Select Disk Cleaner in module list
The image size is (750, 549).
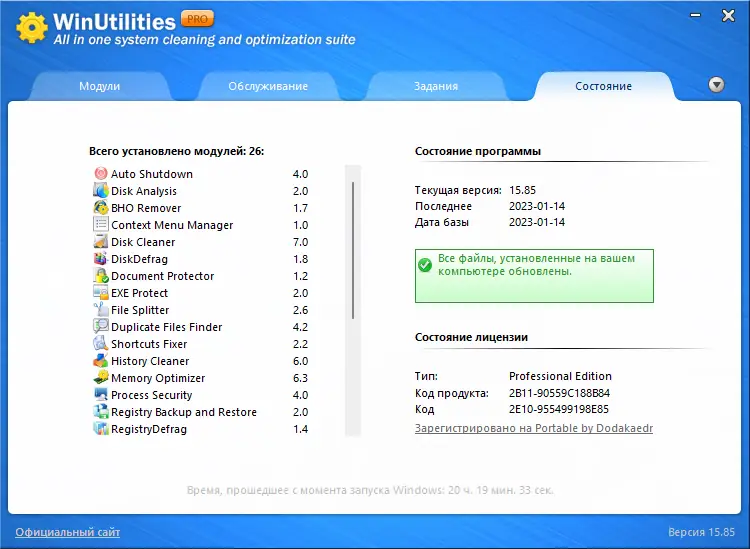click(143, 242)
